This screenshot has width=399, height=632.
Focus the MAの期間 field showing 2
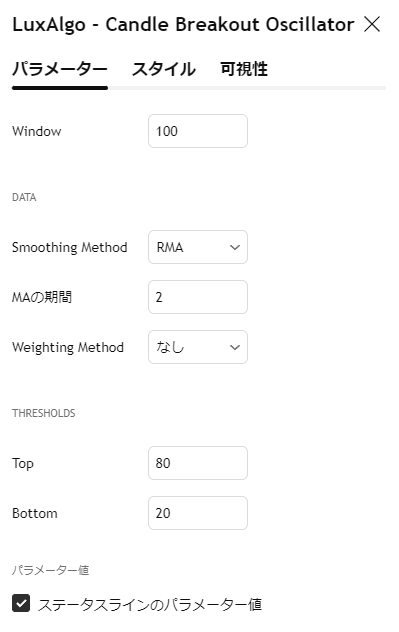click(198, 297)
